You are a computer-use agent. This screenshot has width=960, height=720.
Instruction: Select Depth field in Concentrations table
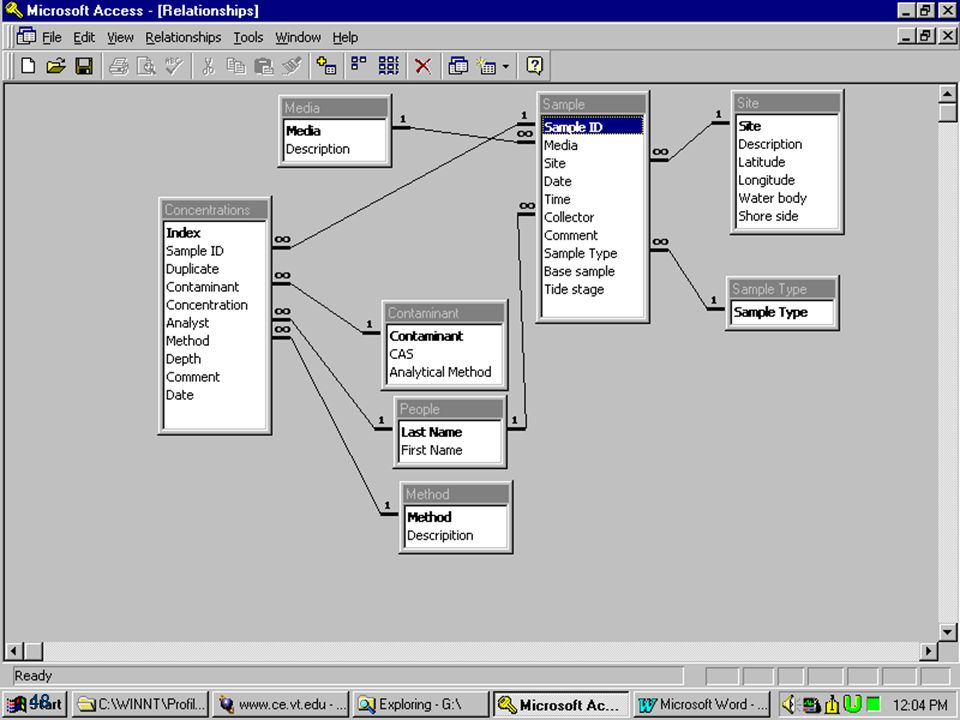pyautogui.click(x=215, y=359)
